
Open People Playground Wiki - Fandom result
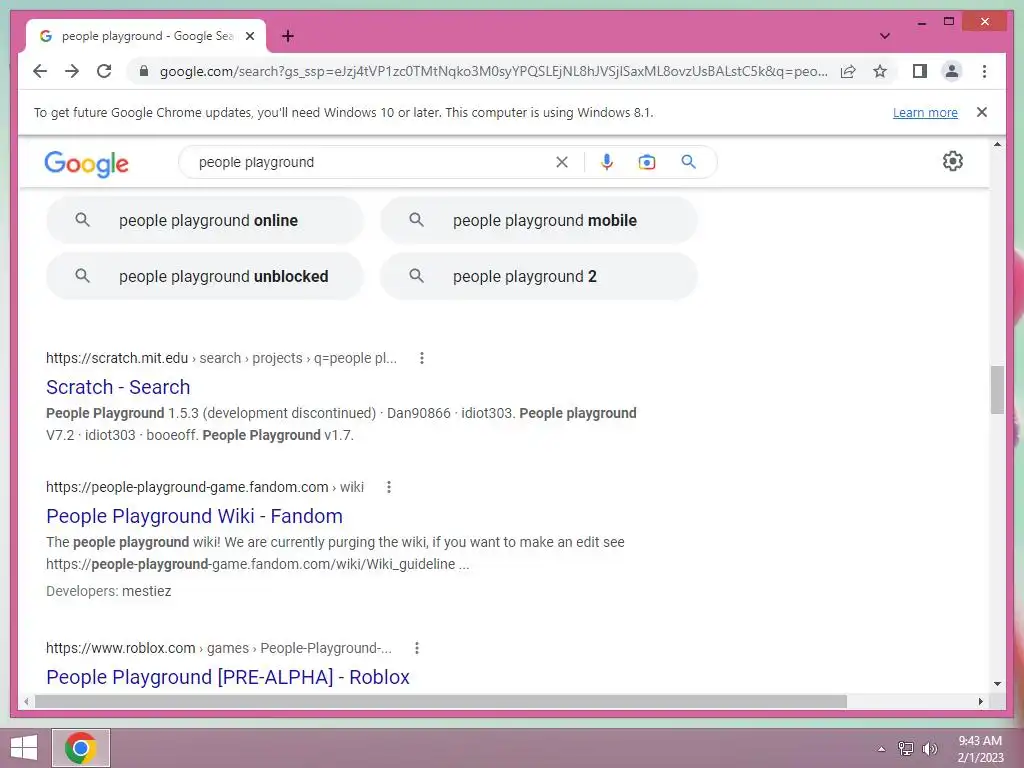pos(195,516)
